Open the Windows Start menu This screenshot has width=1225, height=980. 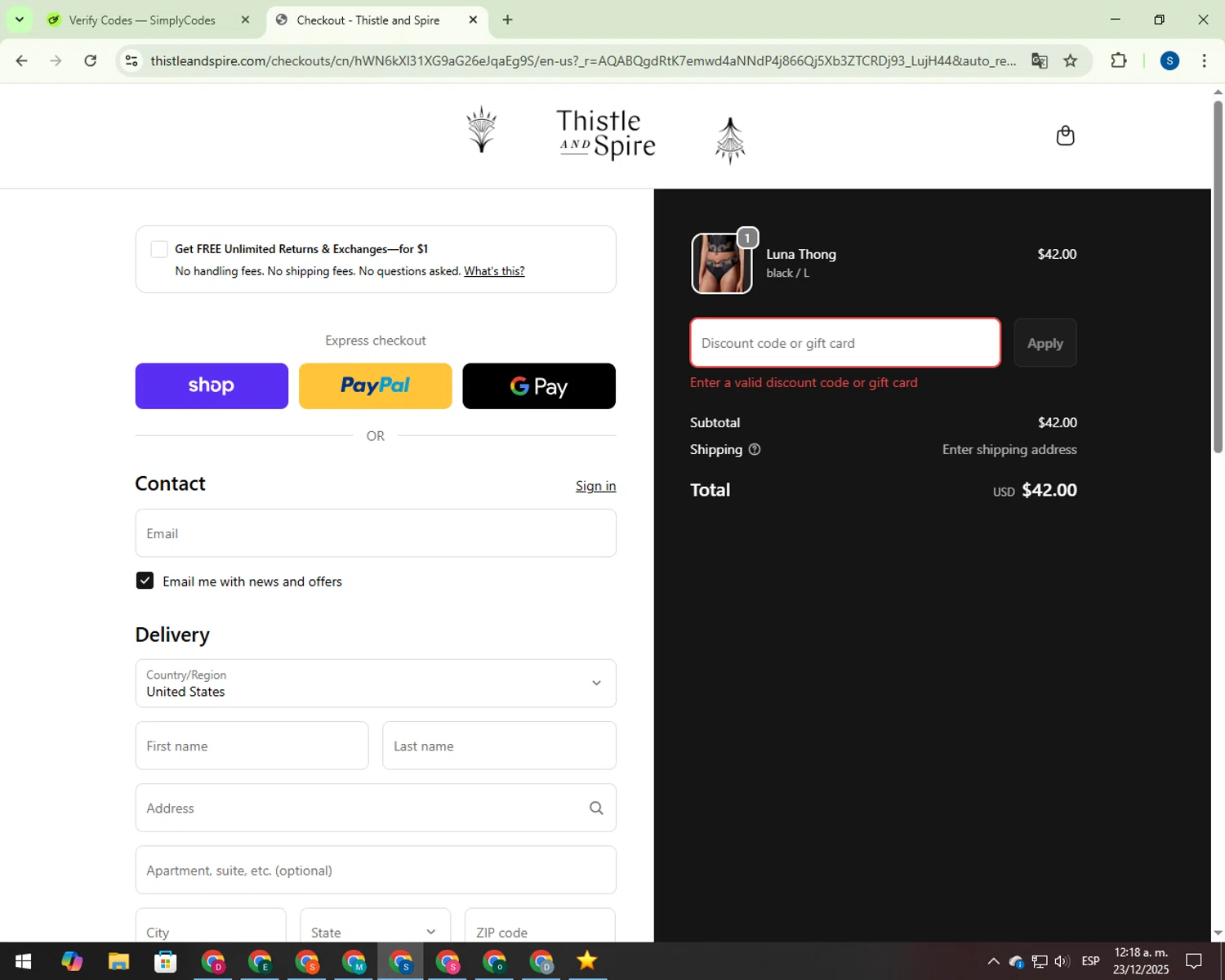click(23, 961)
